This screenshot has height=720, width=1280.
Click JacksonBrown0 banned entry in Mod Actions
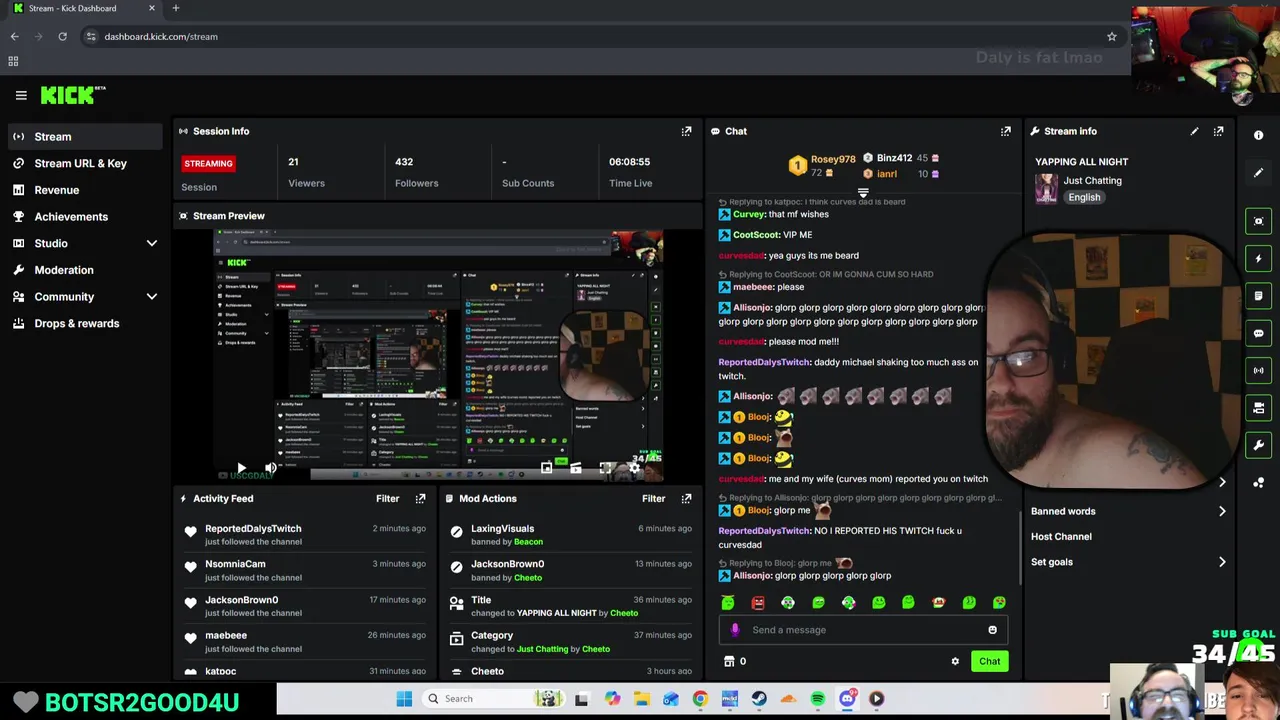tap(572, 570)
